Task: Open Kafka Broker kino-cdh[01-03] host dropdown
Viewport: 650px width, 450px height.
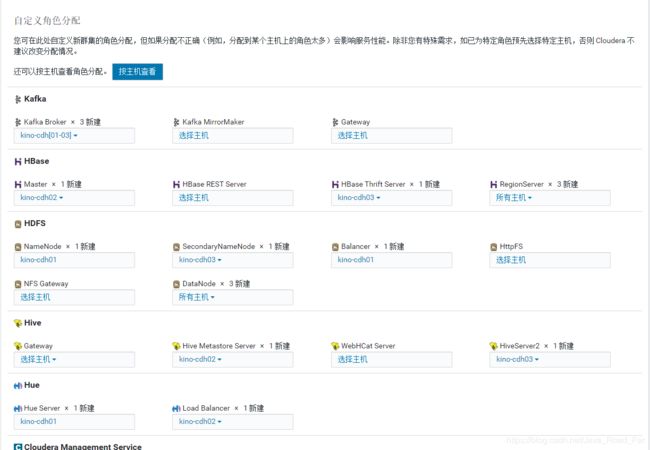Action: point(74,135)
